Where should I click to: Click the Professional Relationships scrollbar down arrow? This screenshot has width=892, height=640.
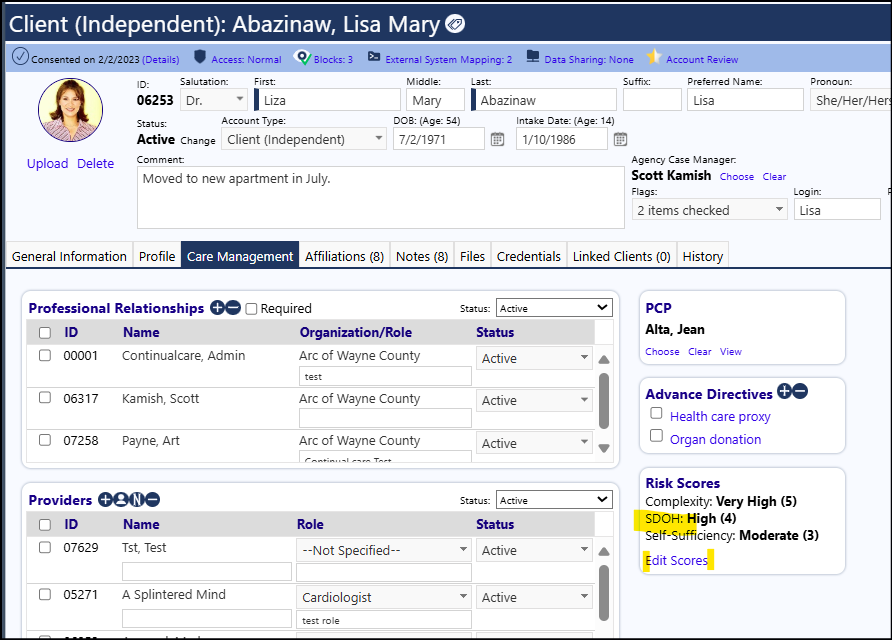click(604, 448)
